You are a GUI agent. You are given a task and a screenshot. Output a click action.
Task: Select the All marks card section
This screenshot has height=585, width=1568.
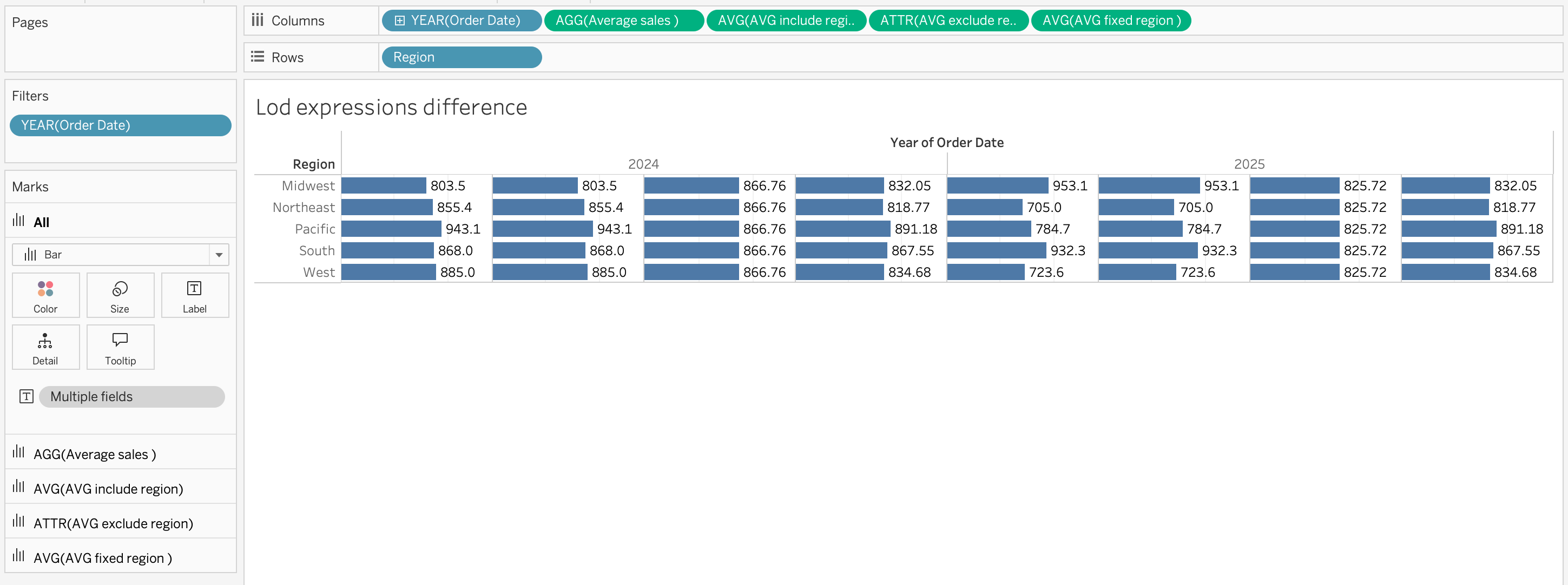(41, 222)
